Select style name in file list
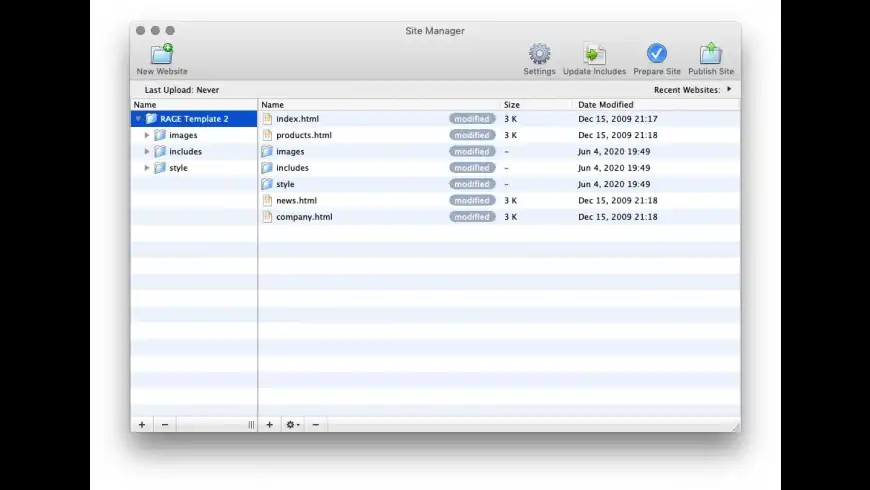 click(285, 184)
